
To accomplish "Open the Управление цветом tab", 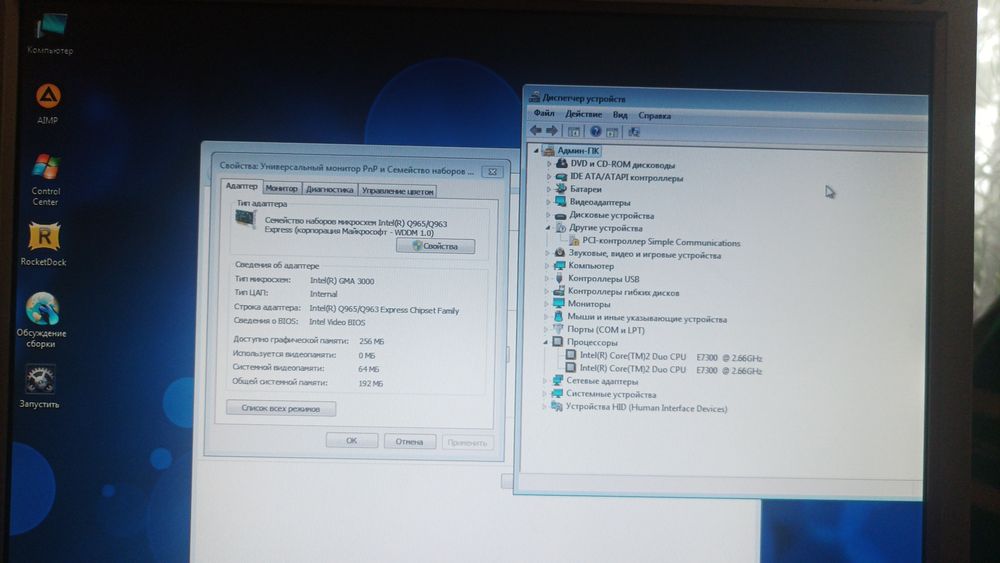I will pyautogui.click(x=397, y=191).
